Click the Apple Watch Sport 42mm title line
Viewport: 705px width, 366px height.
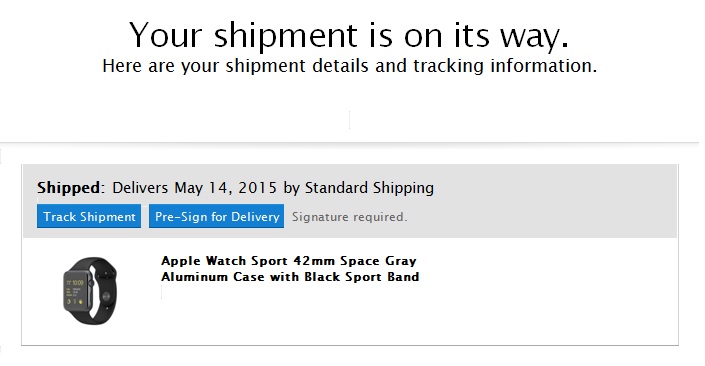(289, 261)
